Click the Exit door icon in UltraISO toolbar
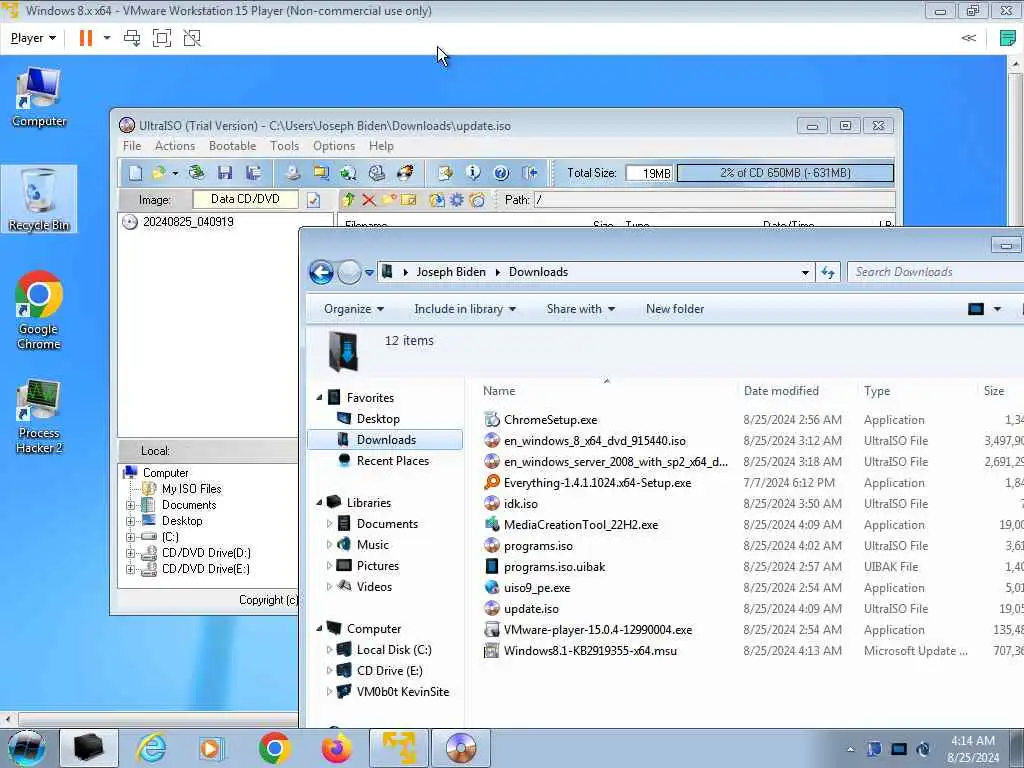1024x768 pixels. 530,173
